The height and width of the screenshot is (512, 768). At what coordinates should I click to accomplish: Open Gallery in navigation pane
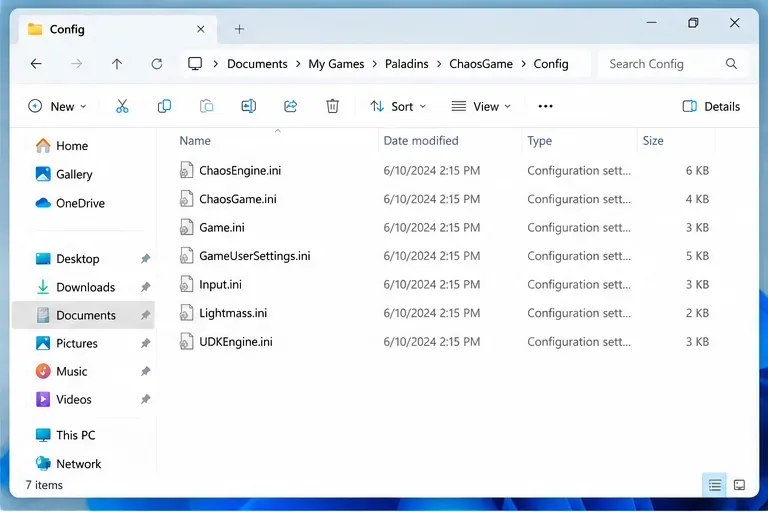[x=74, y=174]
